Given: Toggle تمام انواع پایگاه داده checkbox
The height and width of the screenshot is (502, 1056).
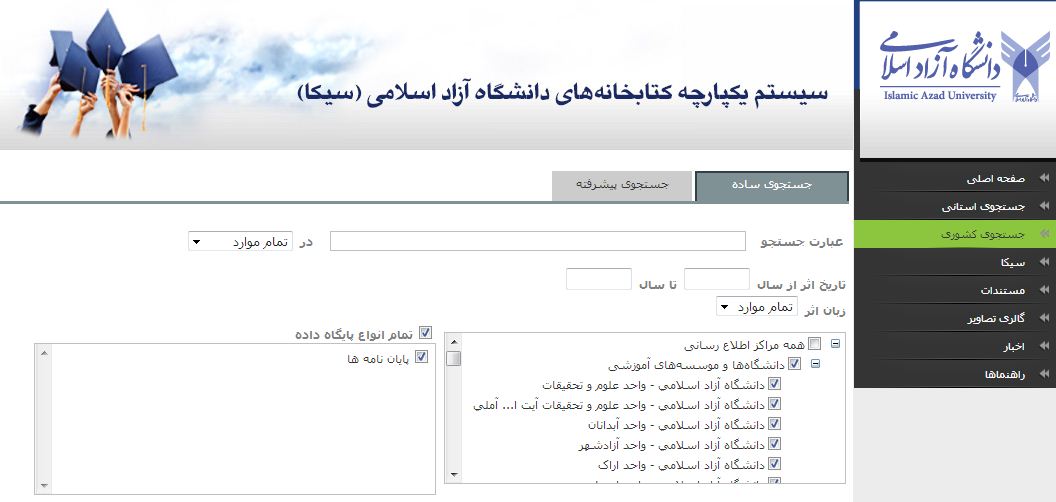Looking at the screenshot, I should [425, 333].
